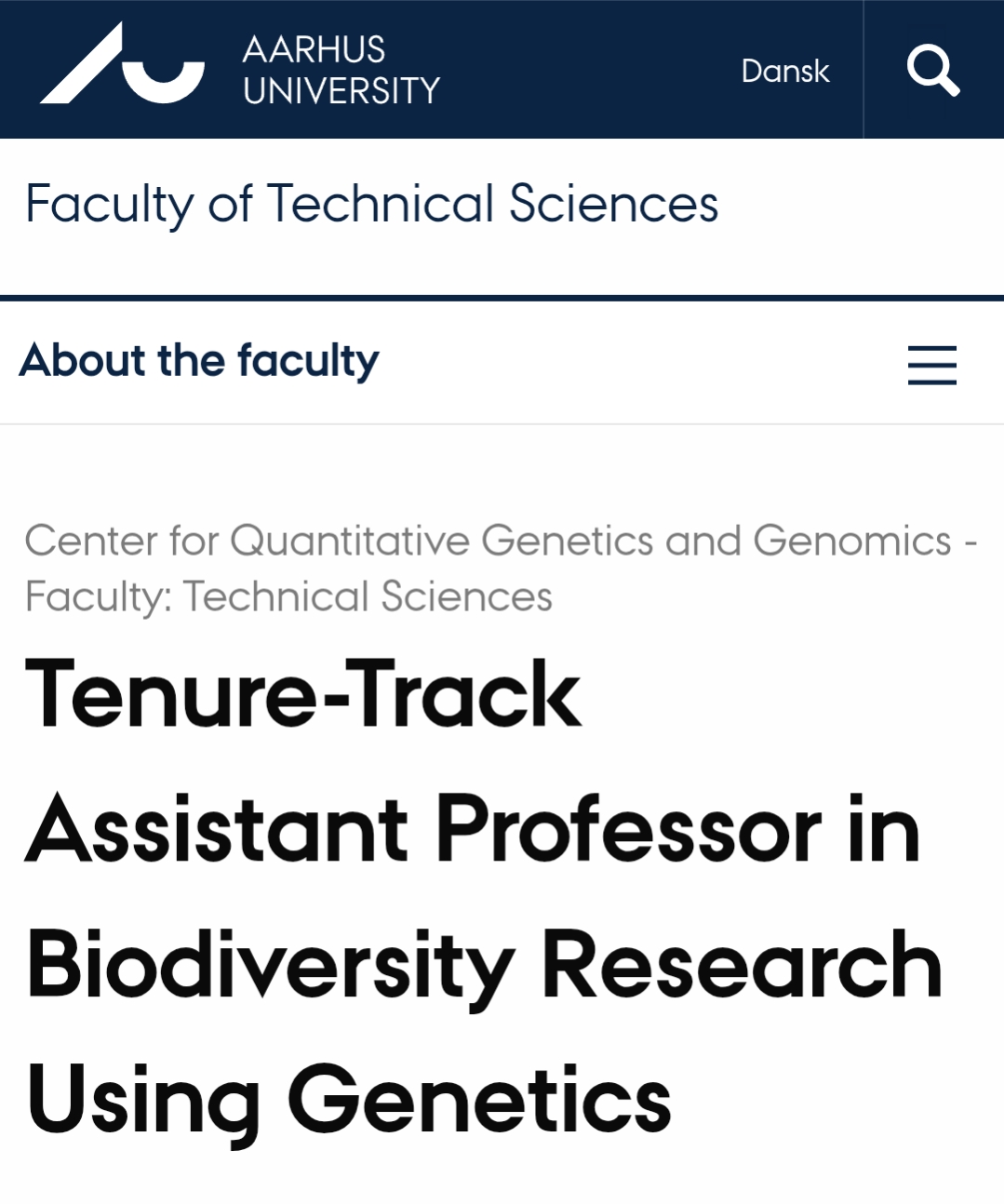Click the word Assistant in the job title

pos(217,829)
